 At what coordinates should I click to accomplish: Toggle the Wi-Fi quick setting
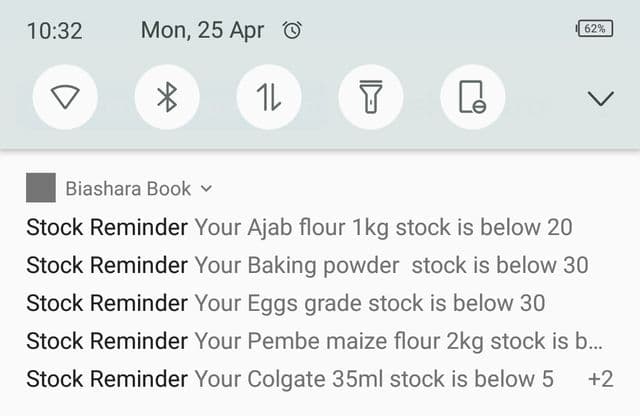tap(65, 97)
